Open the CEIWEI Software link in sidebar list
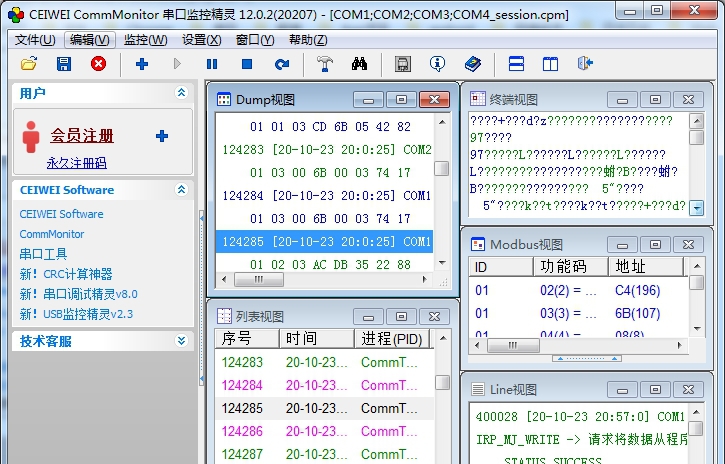Image resolution: width=725 pixels, height=464 pixels. (x=61, y=214)
